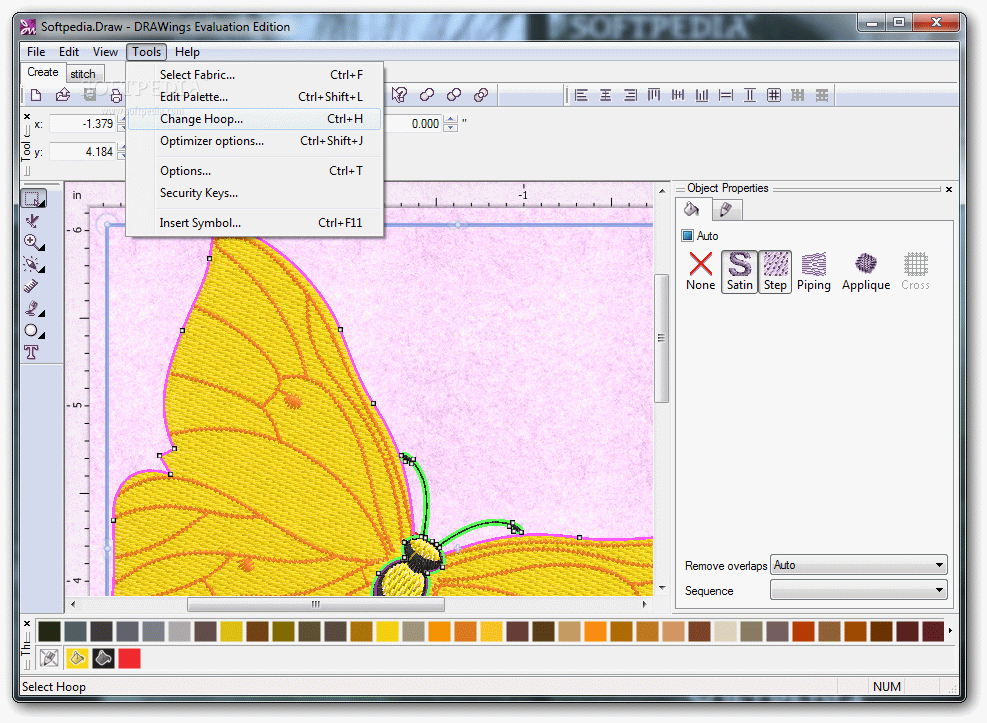Choose Select Fabric... menu entry

click(254, 75)
